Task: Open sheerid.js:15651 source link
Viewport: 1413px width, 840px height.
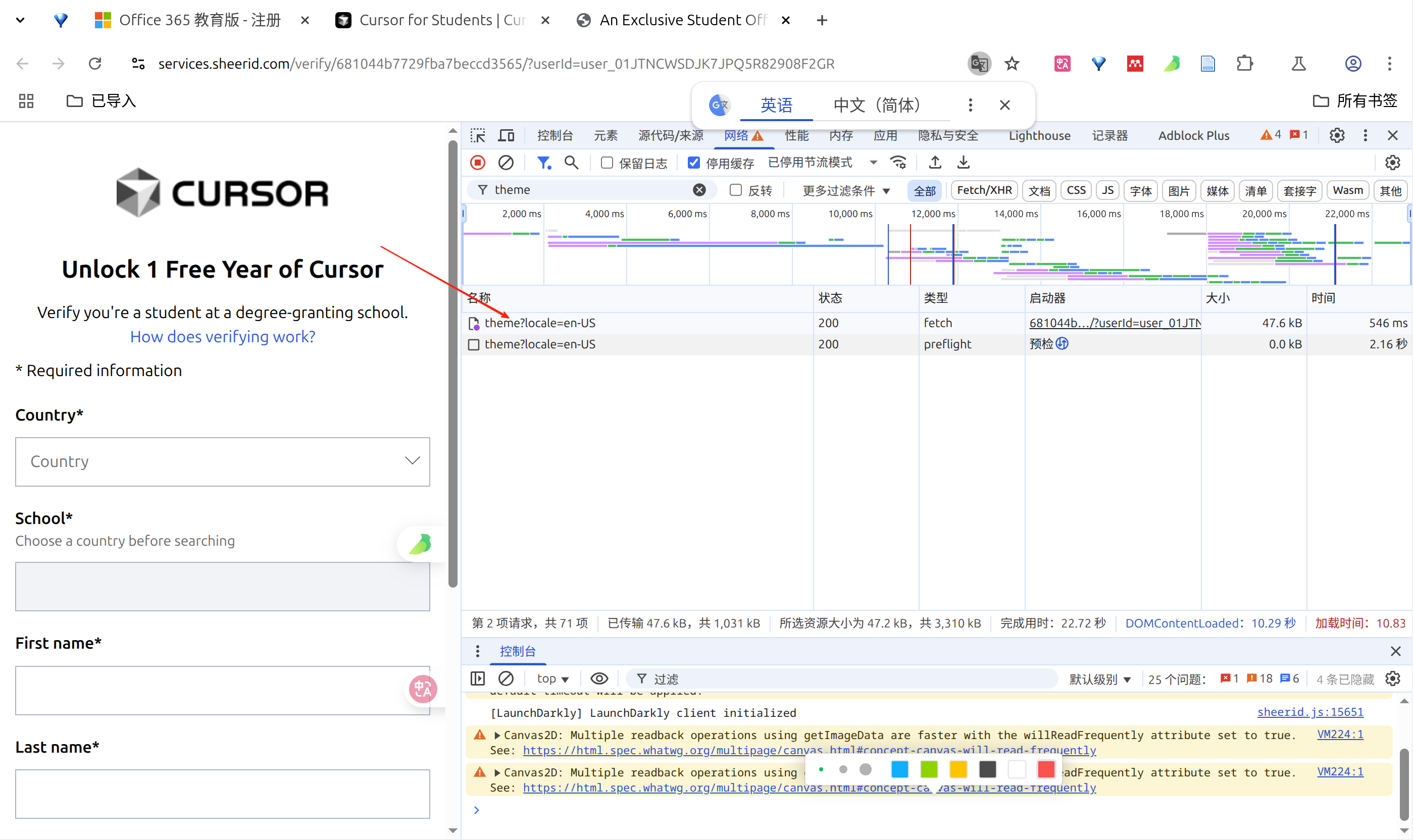Action: click(x=1310, y=711)
